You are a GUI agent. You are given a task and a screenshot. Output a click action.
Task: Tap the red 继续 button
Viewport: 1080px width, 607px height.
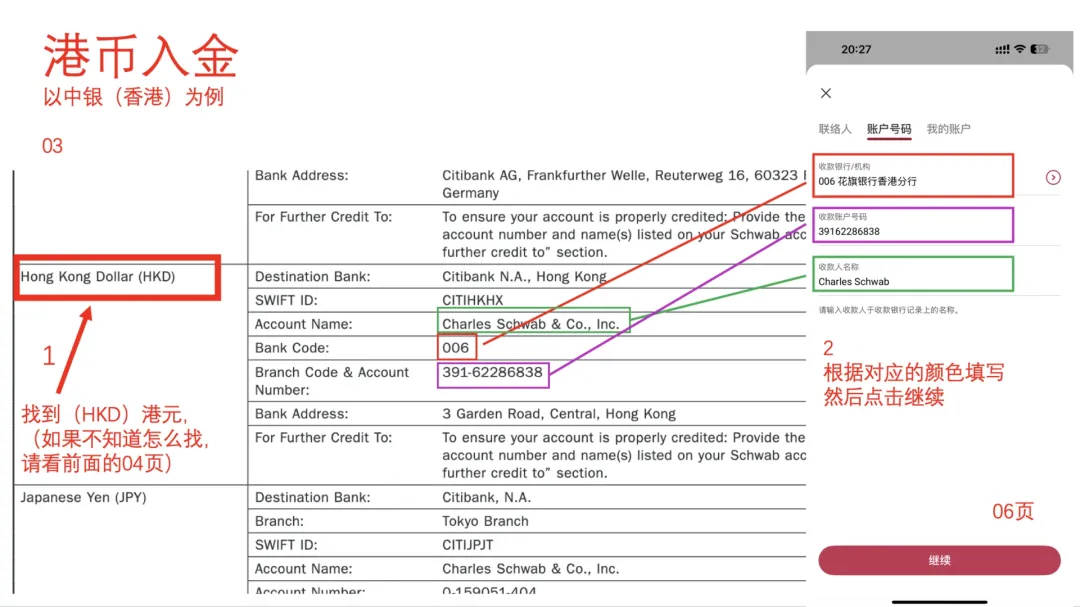point(939,560)
